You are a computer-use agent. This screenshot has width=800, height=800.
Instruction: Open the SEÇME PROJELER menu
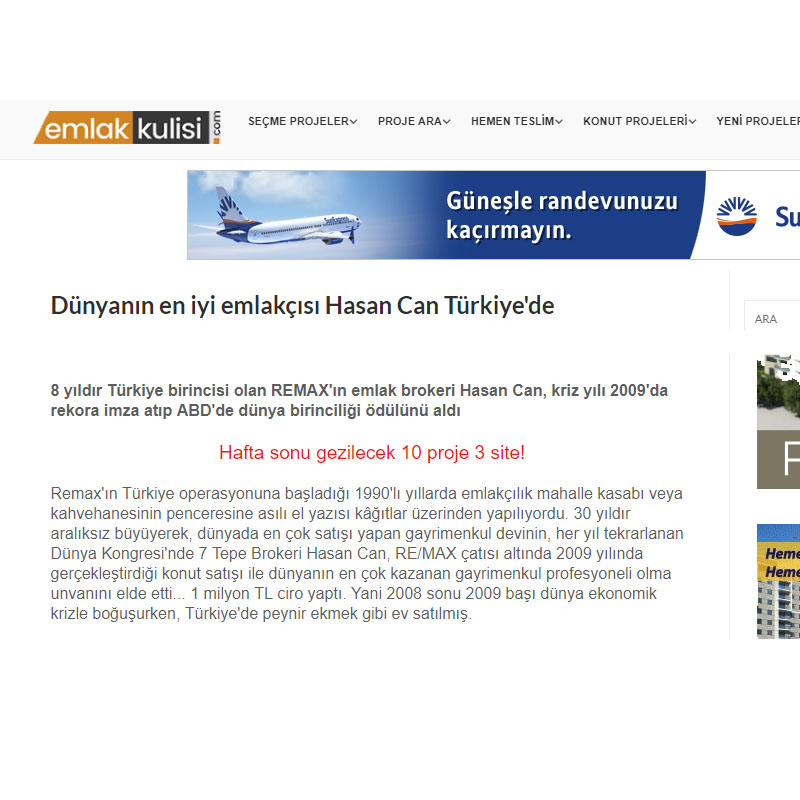(302, 121)
